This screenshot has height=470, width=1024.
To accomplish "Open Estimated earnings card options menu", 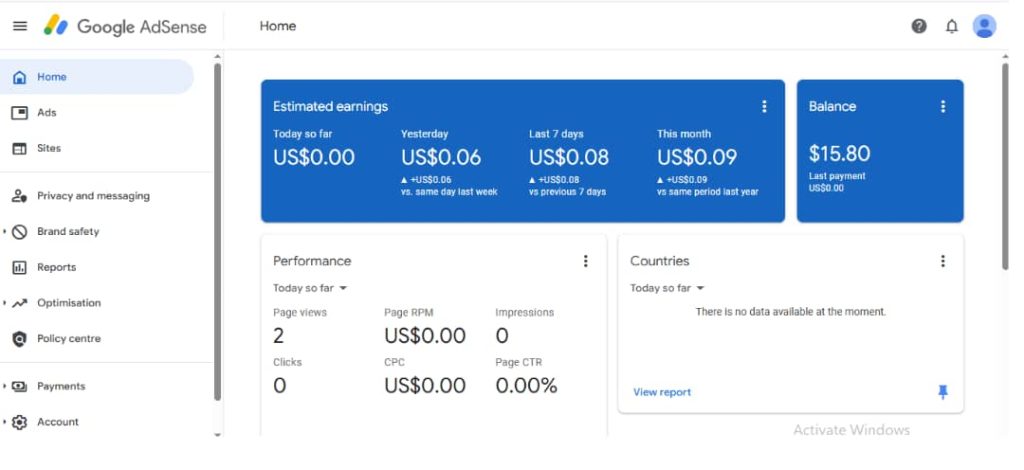I will point(764,107).
